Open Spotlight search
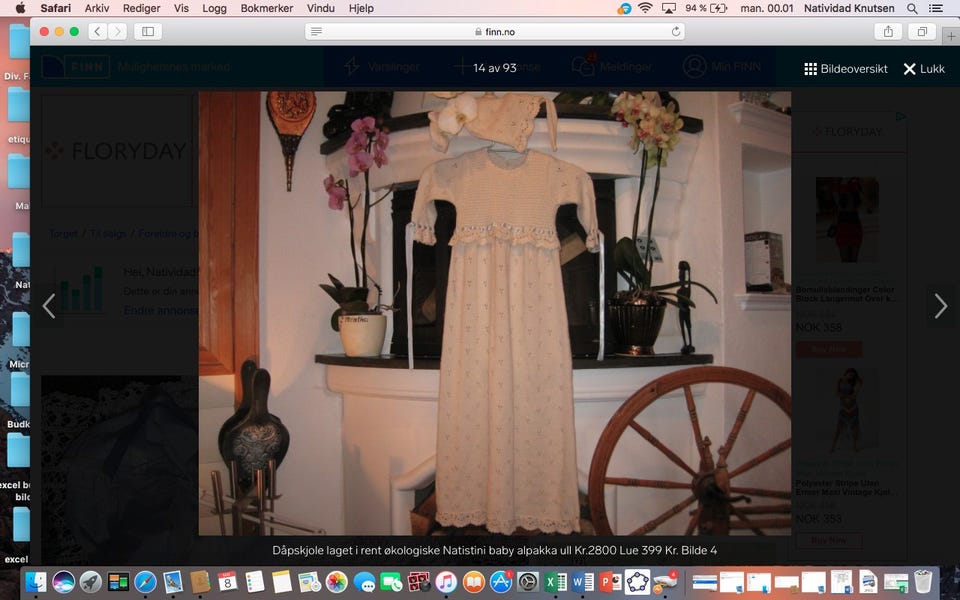 pos(912,8)
